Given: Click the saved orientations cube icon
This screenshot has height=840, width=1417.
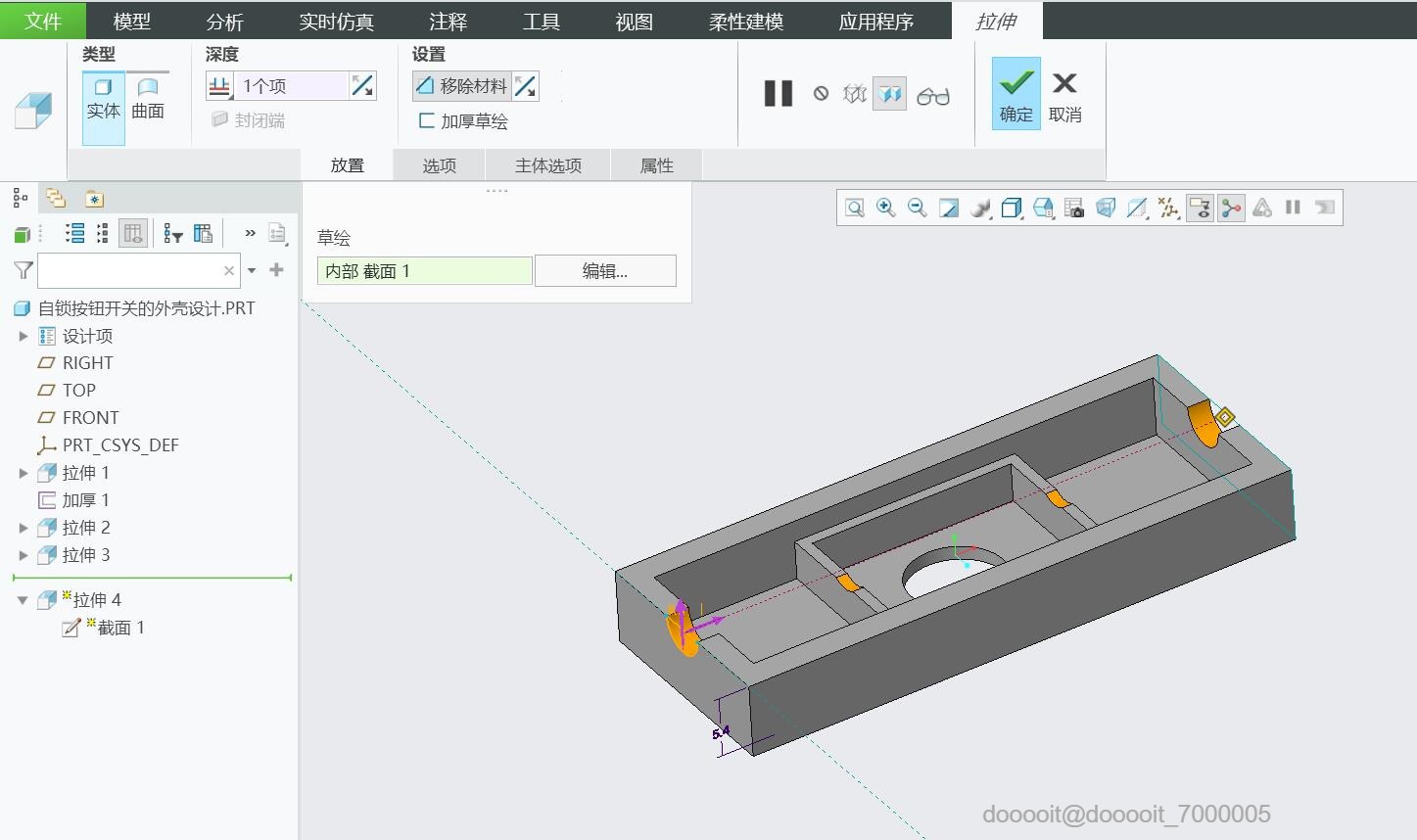Looking at the screenshot, I should tap(1043, 207).
